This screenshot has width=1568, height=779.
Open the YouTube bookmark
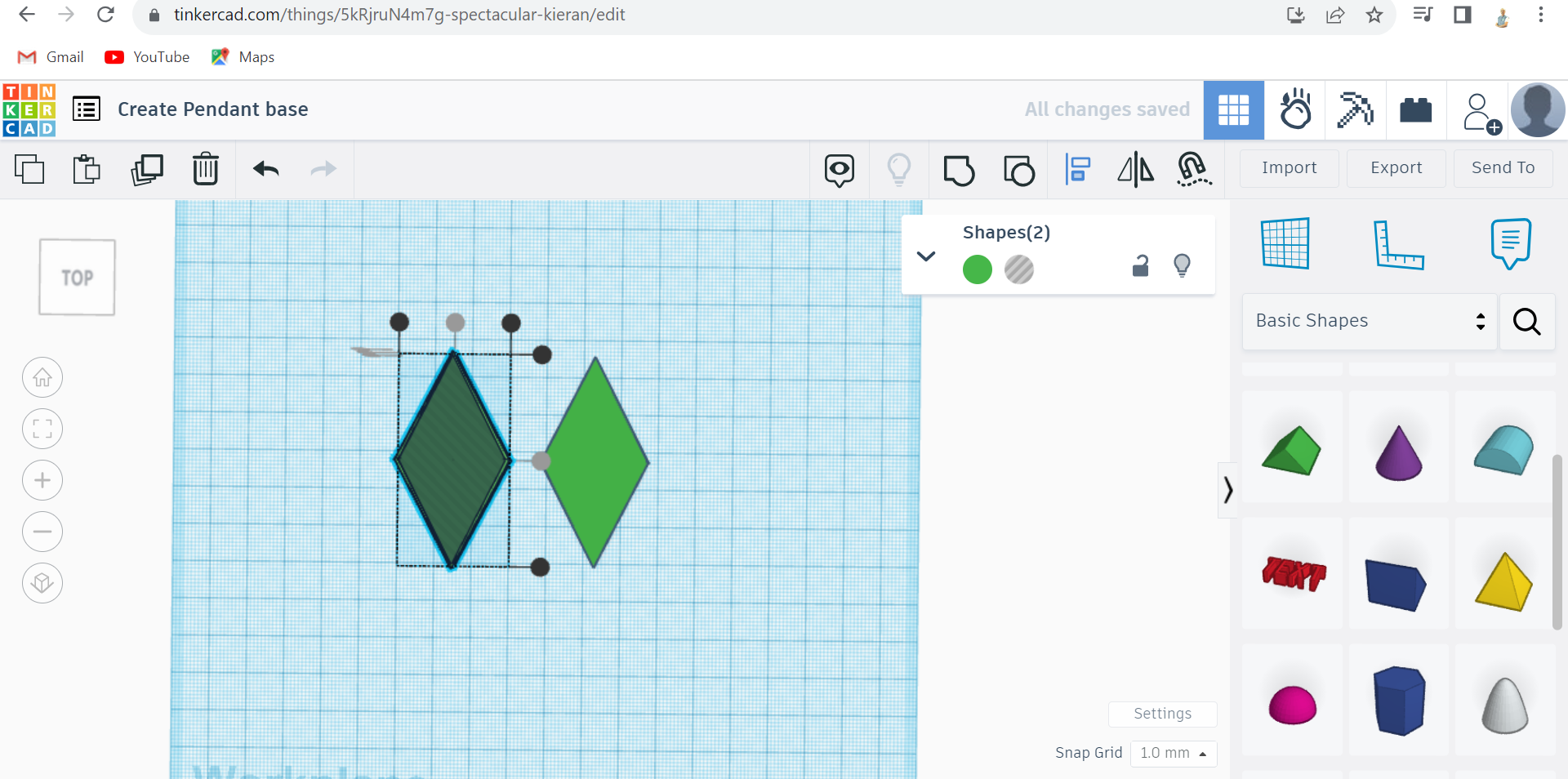[x=147, y=56]
